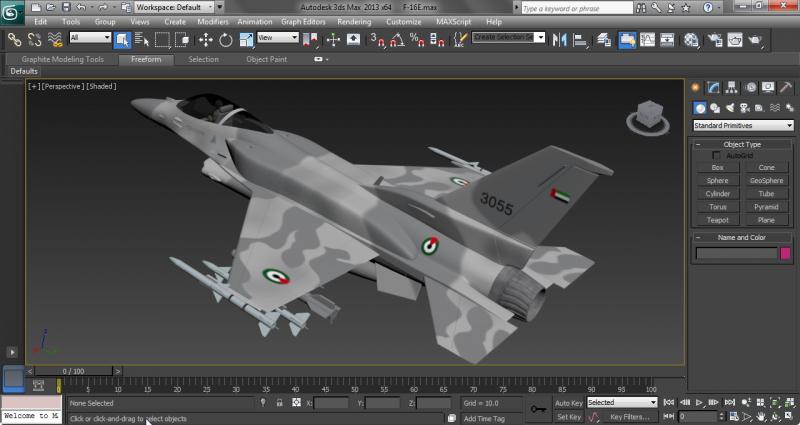Switch to the Cameras creation category
The image size is (800, 425).
745,108
